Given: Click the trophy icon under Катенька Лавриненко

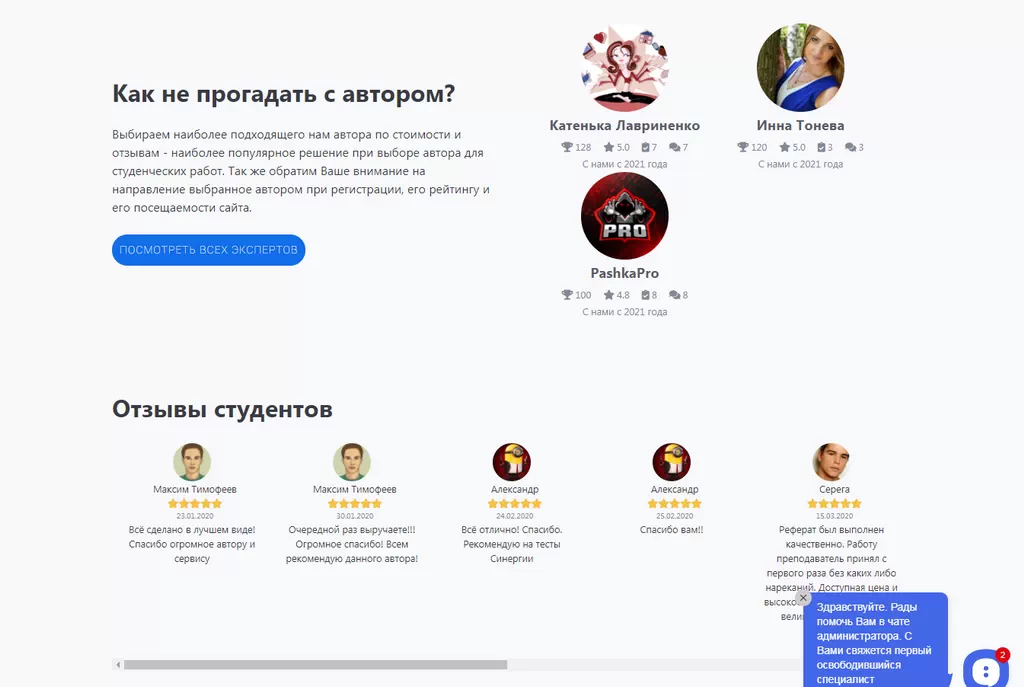Looking at the screenshot, I should click(x=567, y=147).
